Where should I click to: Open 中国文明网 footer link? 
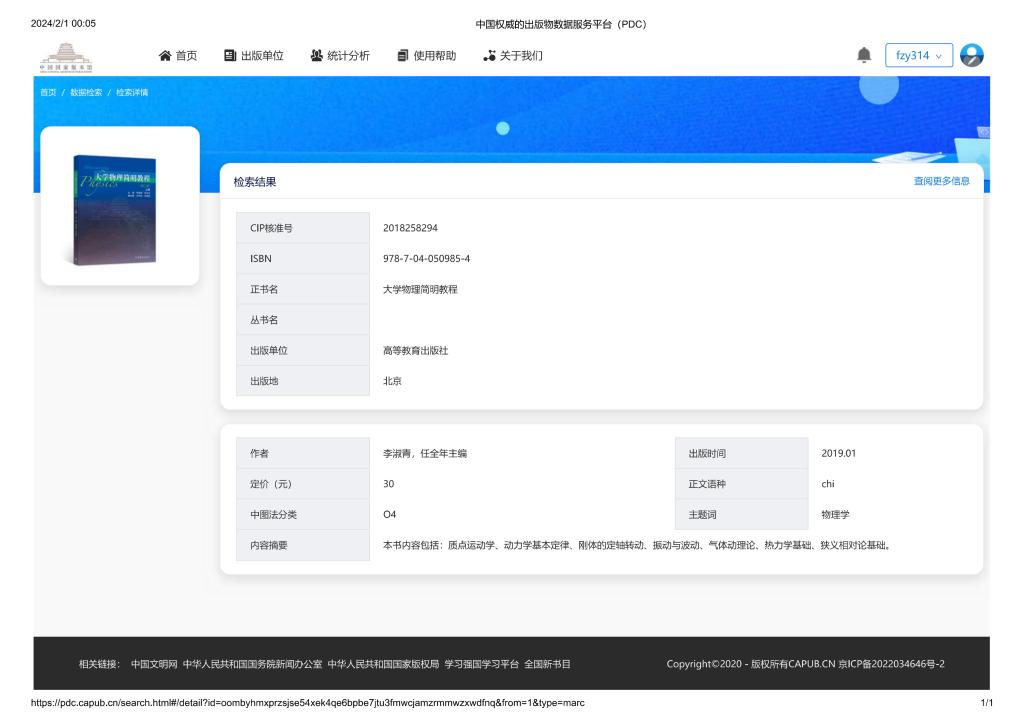tap(154, 664)
